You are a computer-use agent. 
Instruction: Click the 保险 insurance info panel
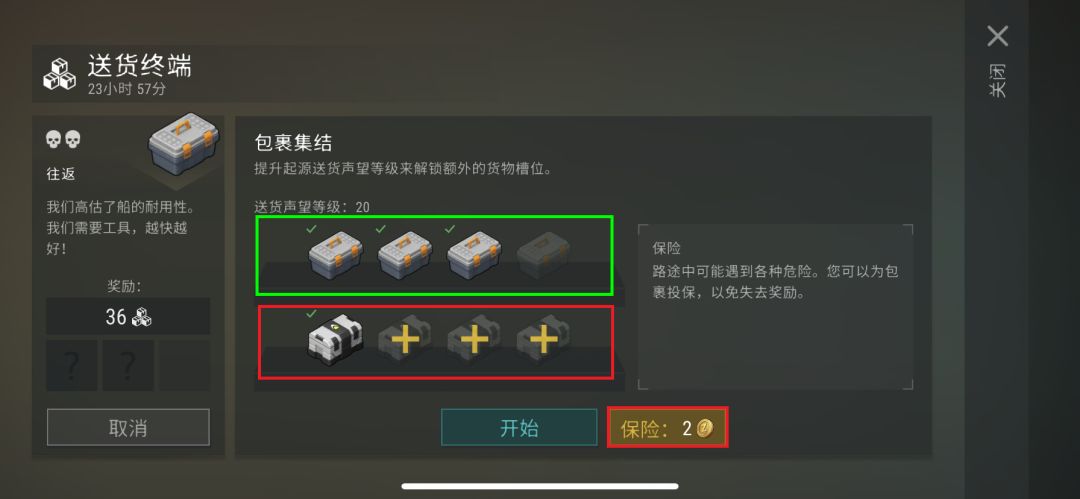pos(776,307)
